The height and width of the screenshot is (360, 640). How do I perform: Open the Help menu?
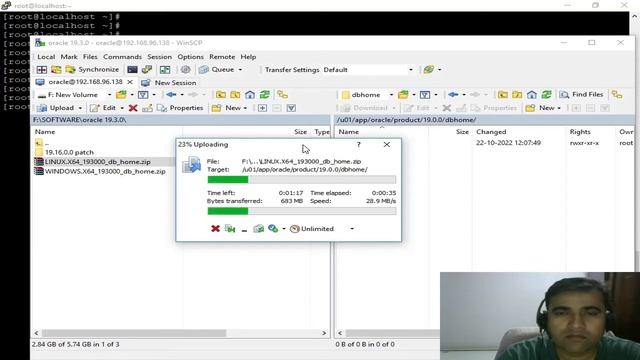pos(248,57)
